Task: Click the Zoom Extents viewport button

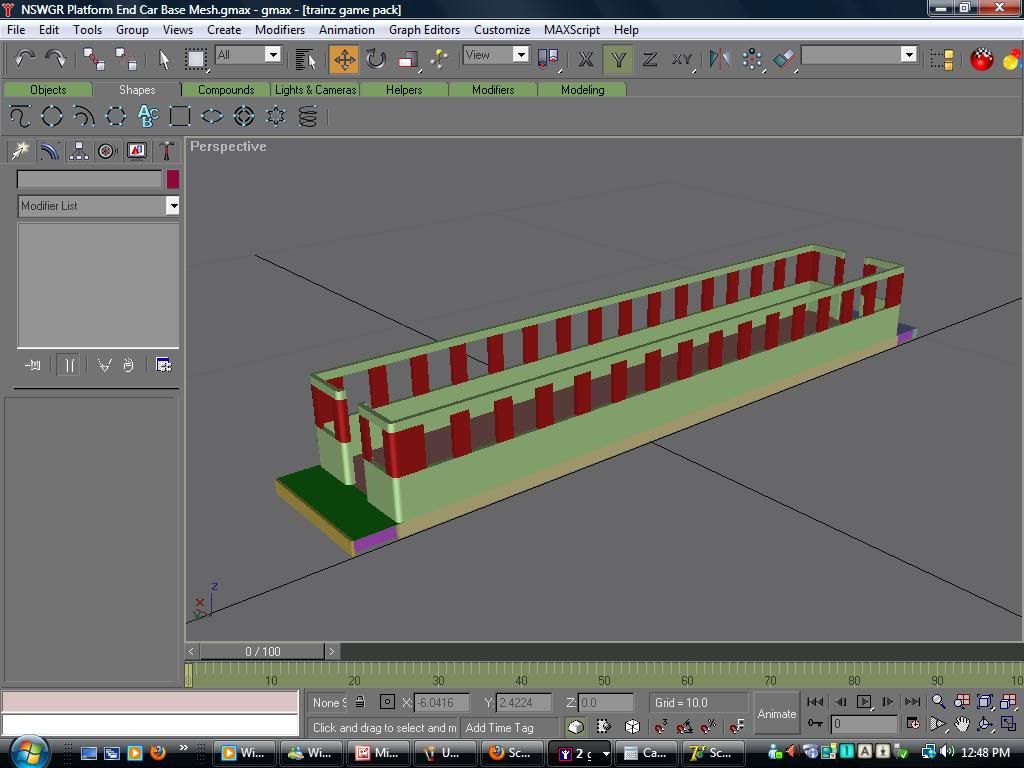Action: (x=985, y=702)
